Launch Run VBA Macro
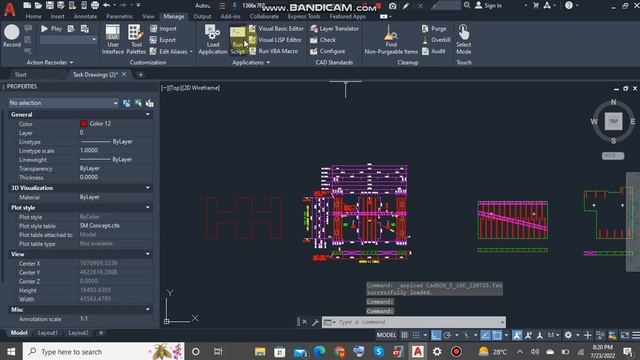The image size is (640, 360). point(274,51)
